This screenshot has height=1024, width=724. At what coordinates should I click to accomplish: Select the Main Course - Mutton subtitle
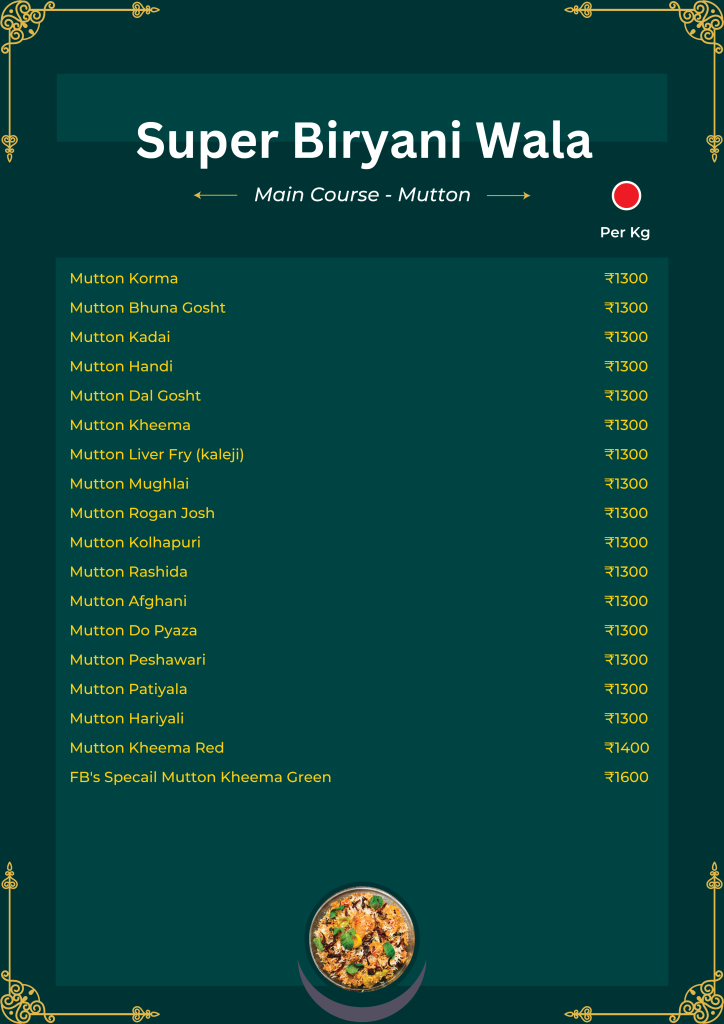coord(362,195)
